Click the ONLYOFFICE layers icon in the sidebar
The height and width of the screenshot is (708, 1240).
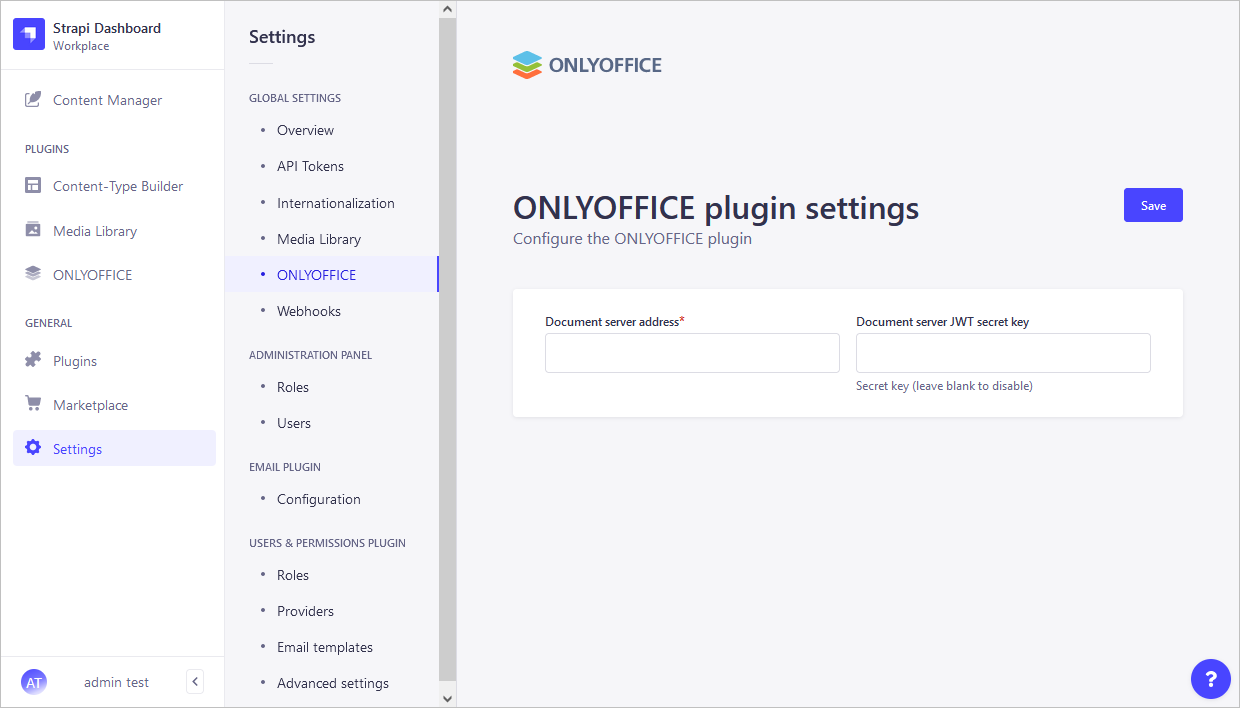(34, 274)
